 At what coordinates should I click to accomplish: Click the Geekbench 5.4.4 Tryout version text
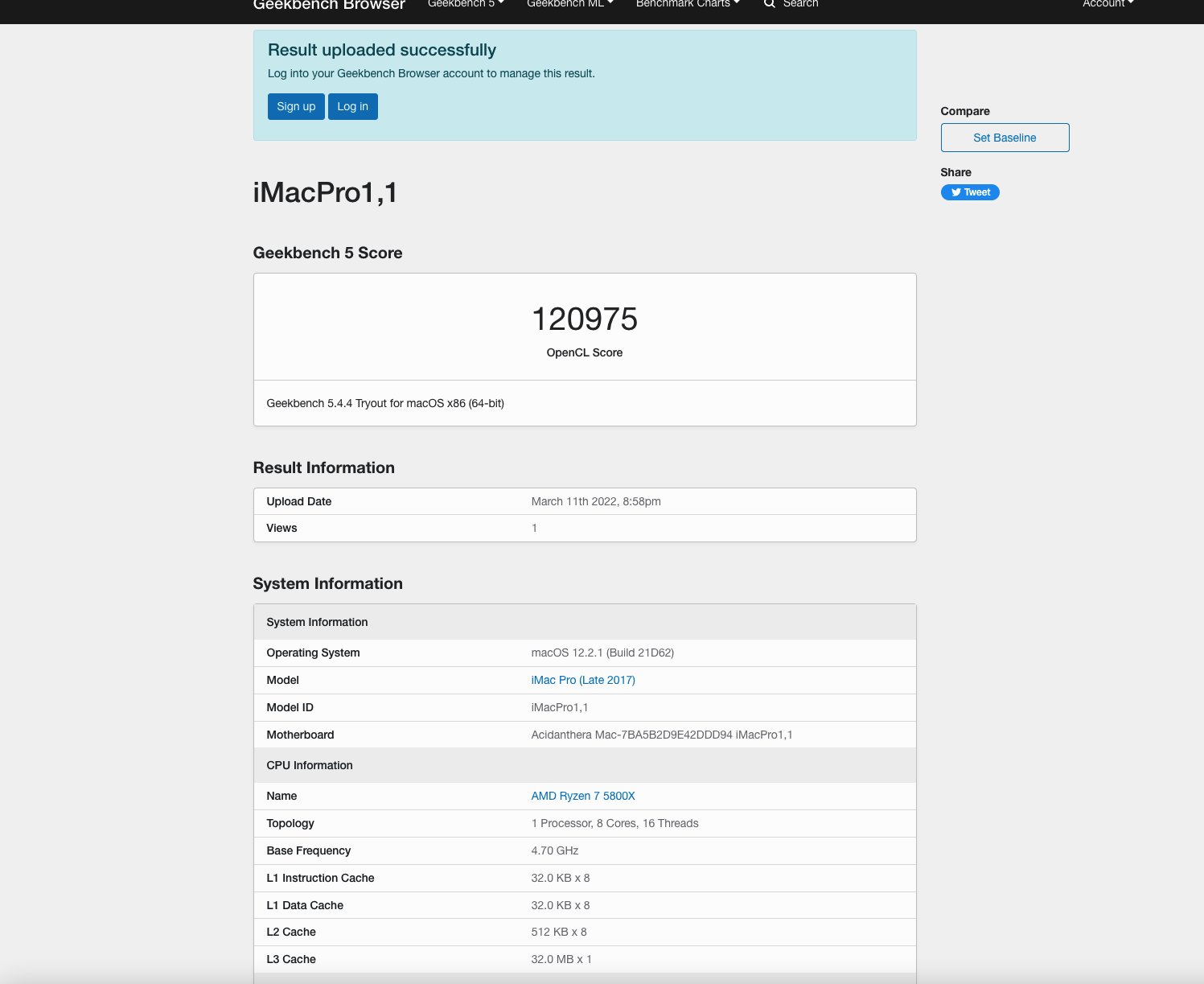point(385,403)
